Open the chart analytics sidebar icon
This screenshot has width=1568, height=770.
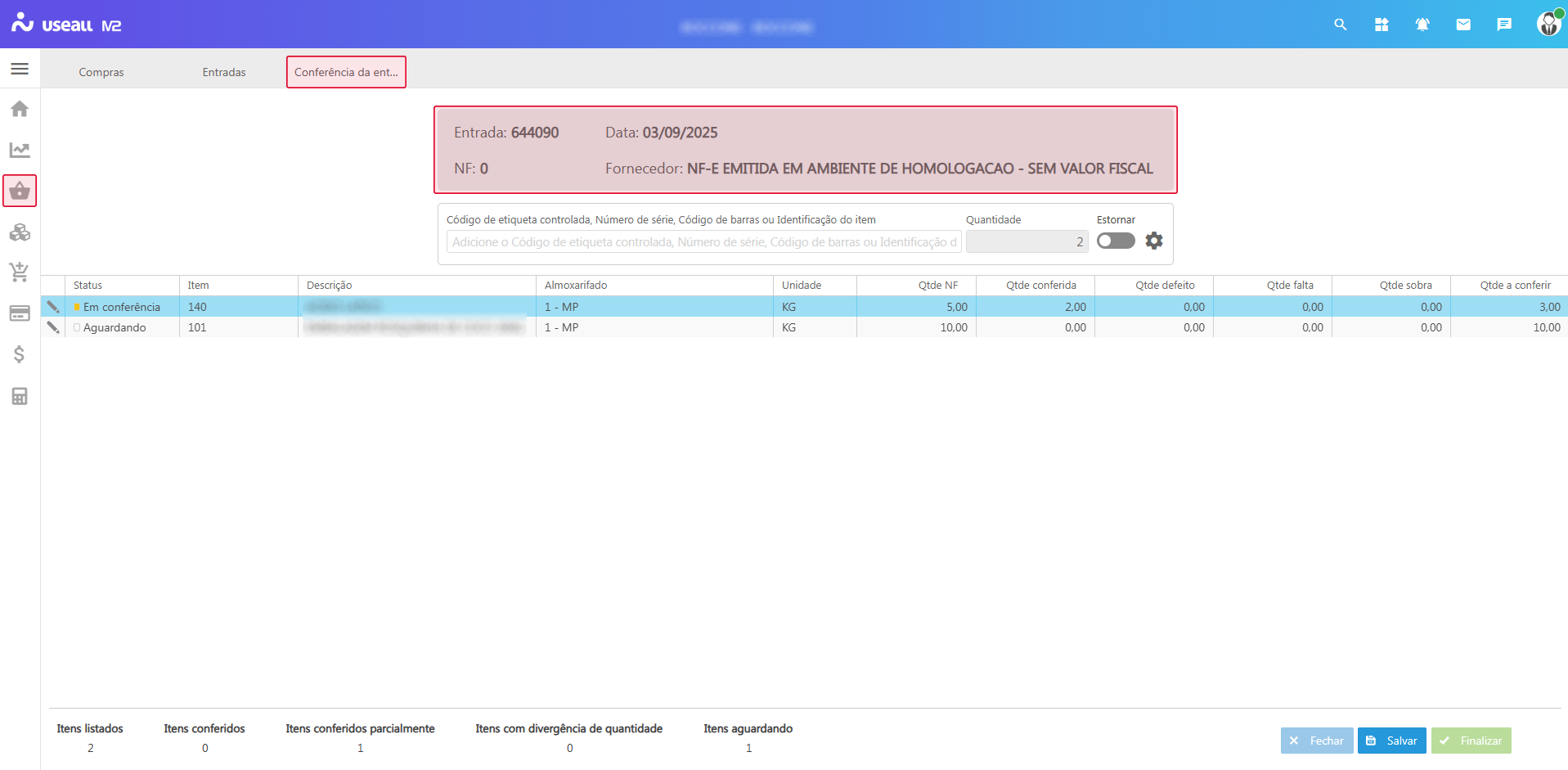[20, 150]
